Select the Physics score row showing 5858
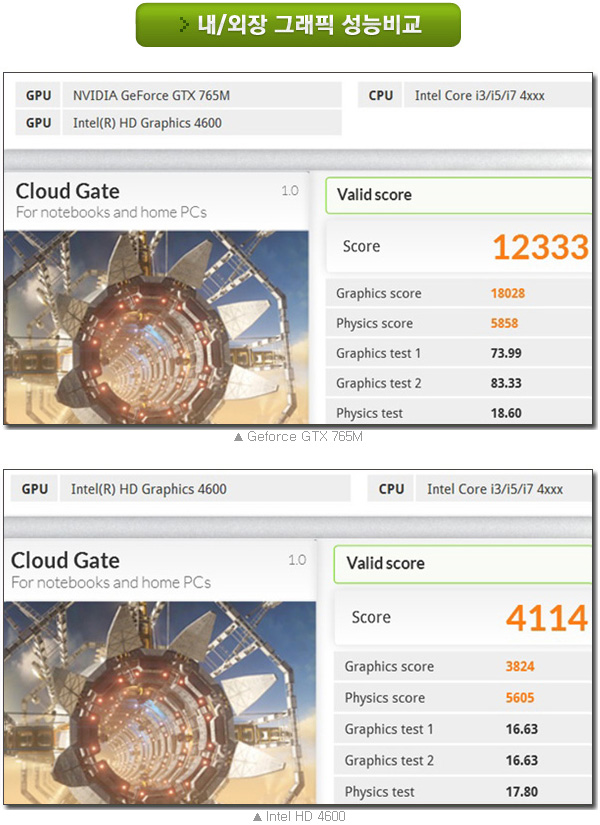This screenshot has height=825, width=600. [x=460, y=323]
